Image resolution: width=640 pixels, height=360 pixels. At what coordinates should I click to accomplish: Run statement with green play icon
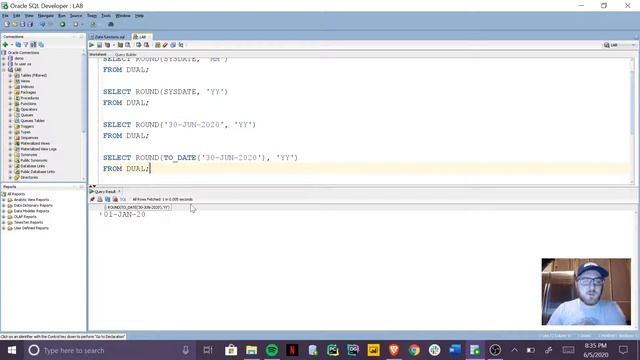[x=92, y=45]
